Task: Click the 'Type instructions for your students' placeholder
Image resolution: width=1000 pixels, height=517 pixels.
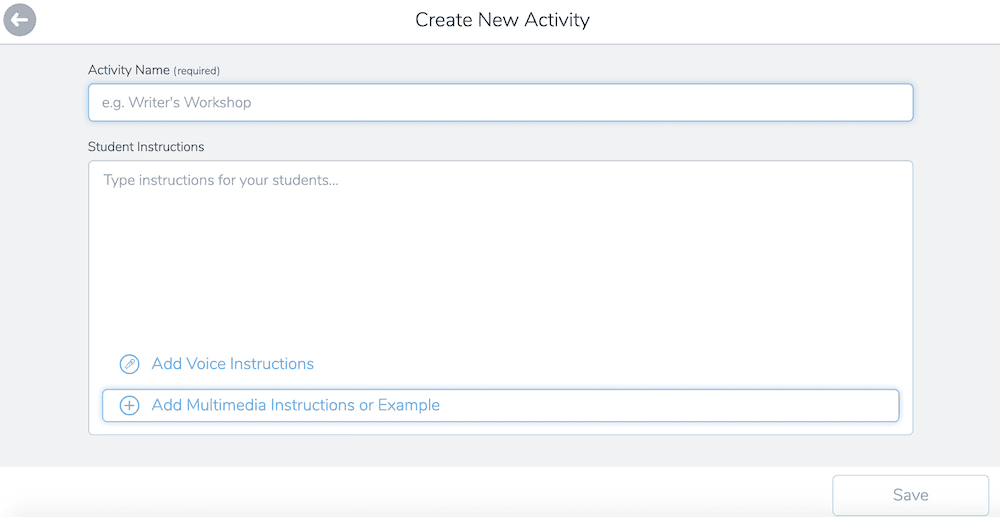Action: click(x=221, y=180)
